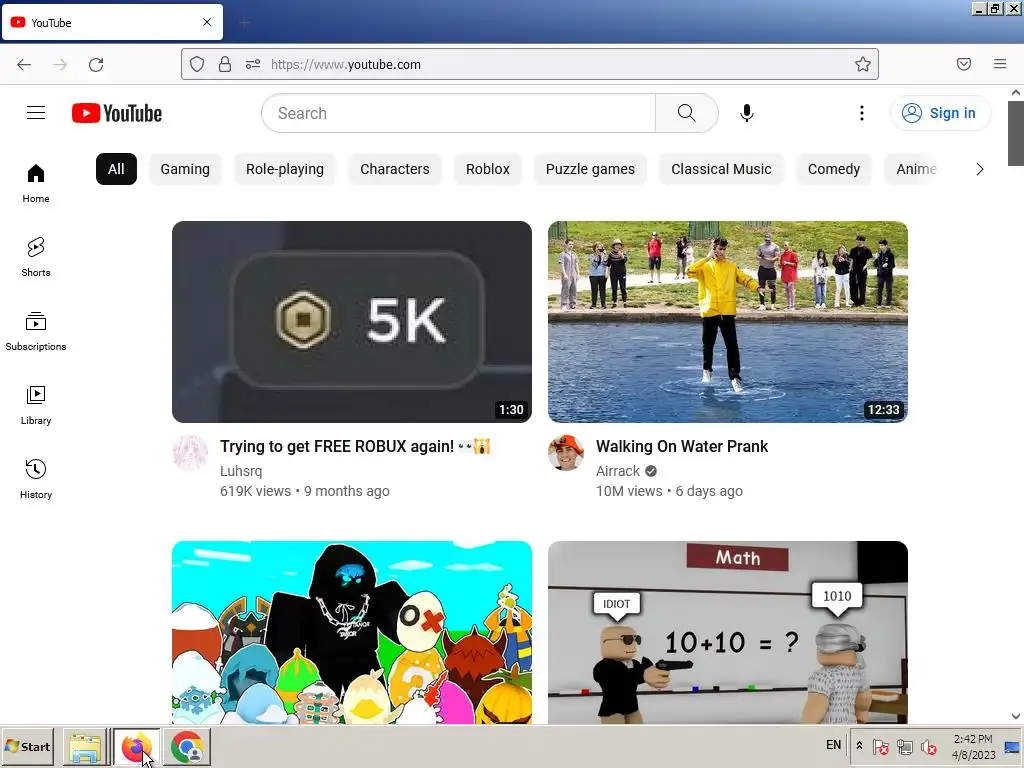Click the page vertical scrollbar thumb
The height and width of the screenshot is (768, 1024).
[x=1016, y=133]
